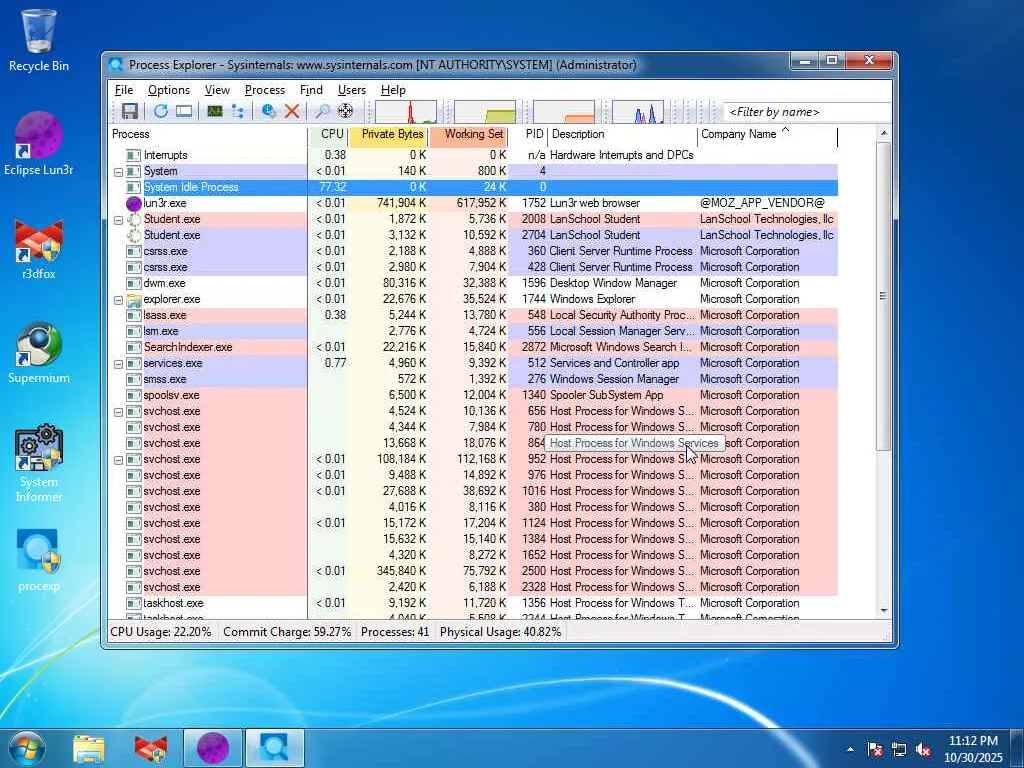
Task: Collapse the Student.exe 2008 tree node
Action: 118,220
